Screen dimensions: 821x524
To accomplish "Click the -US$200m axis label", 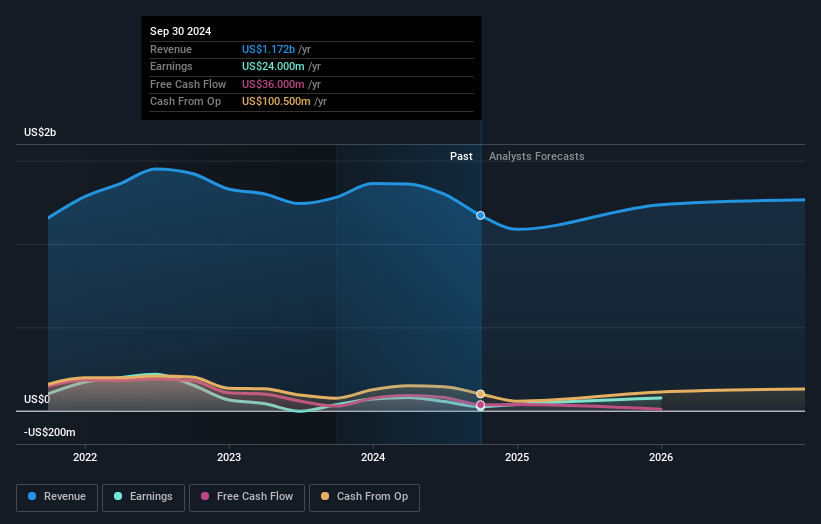I will pos(50,432).
